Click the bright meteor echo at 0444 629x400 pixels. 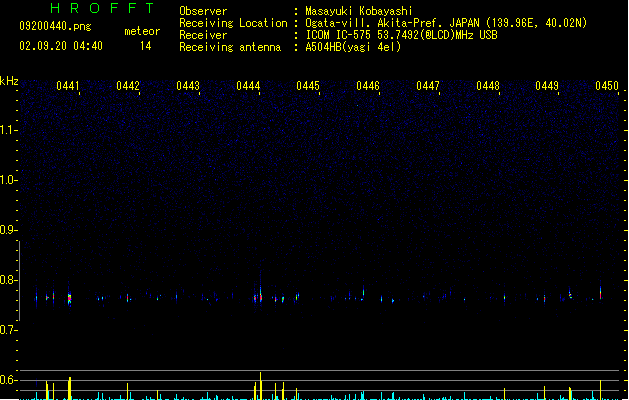pos(260,296)
